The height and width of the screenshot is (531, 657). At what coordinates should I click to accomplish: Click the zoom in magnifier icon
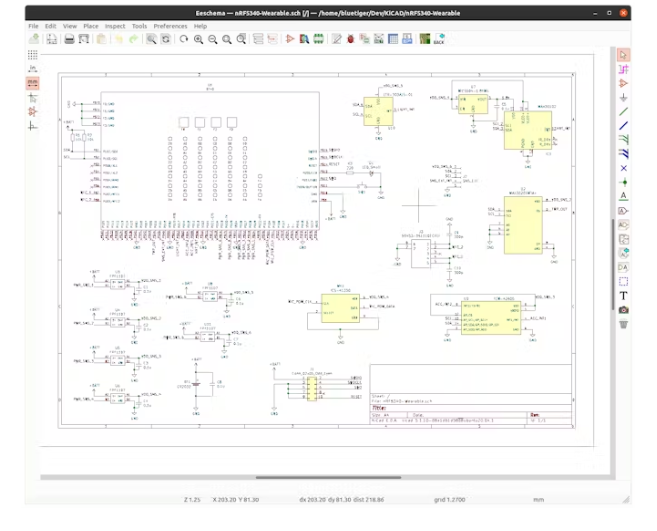[x=199, y=39]
